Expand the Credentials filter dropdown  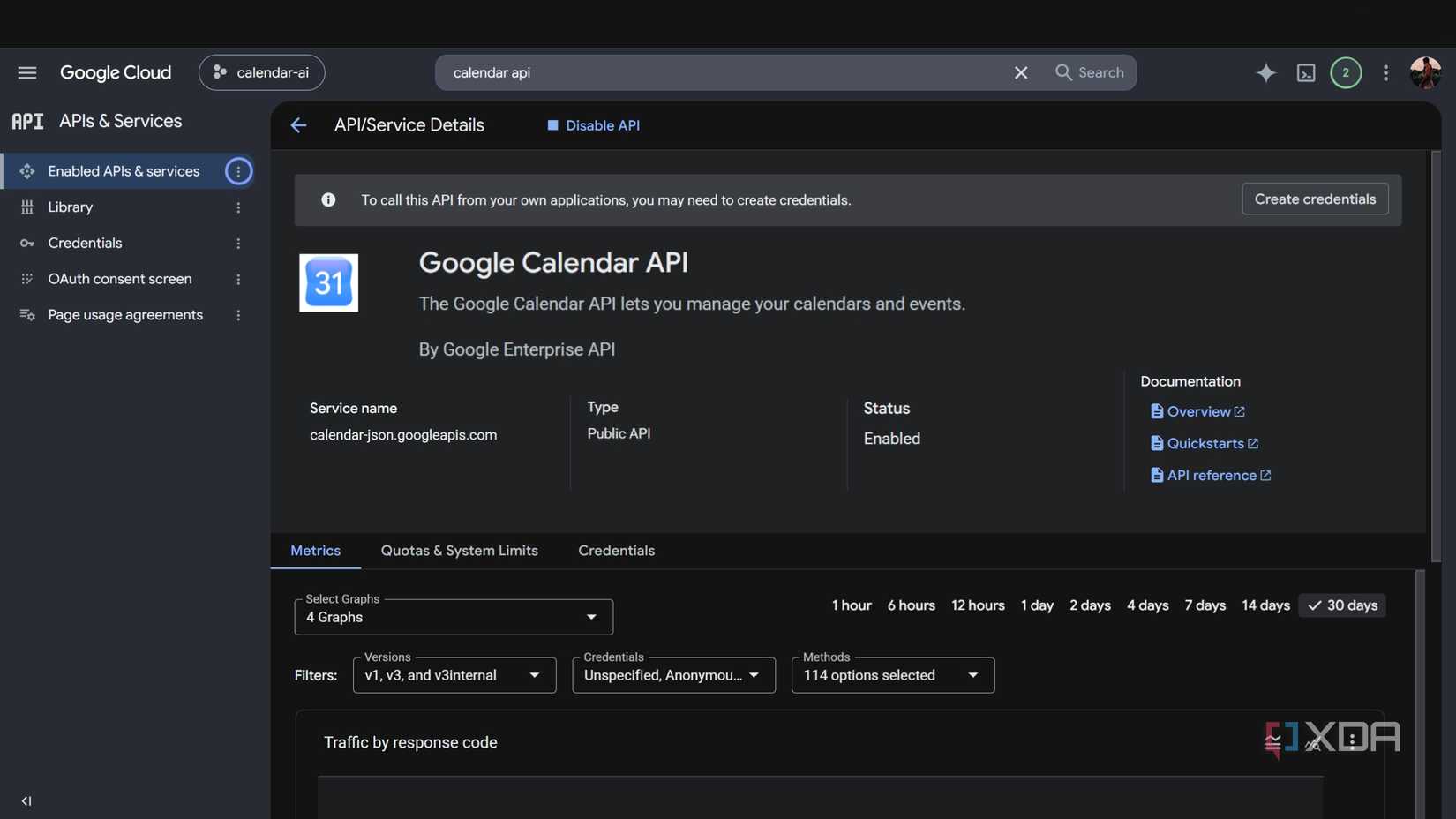pyautogui.click(x=673, y=675)
